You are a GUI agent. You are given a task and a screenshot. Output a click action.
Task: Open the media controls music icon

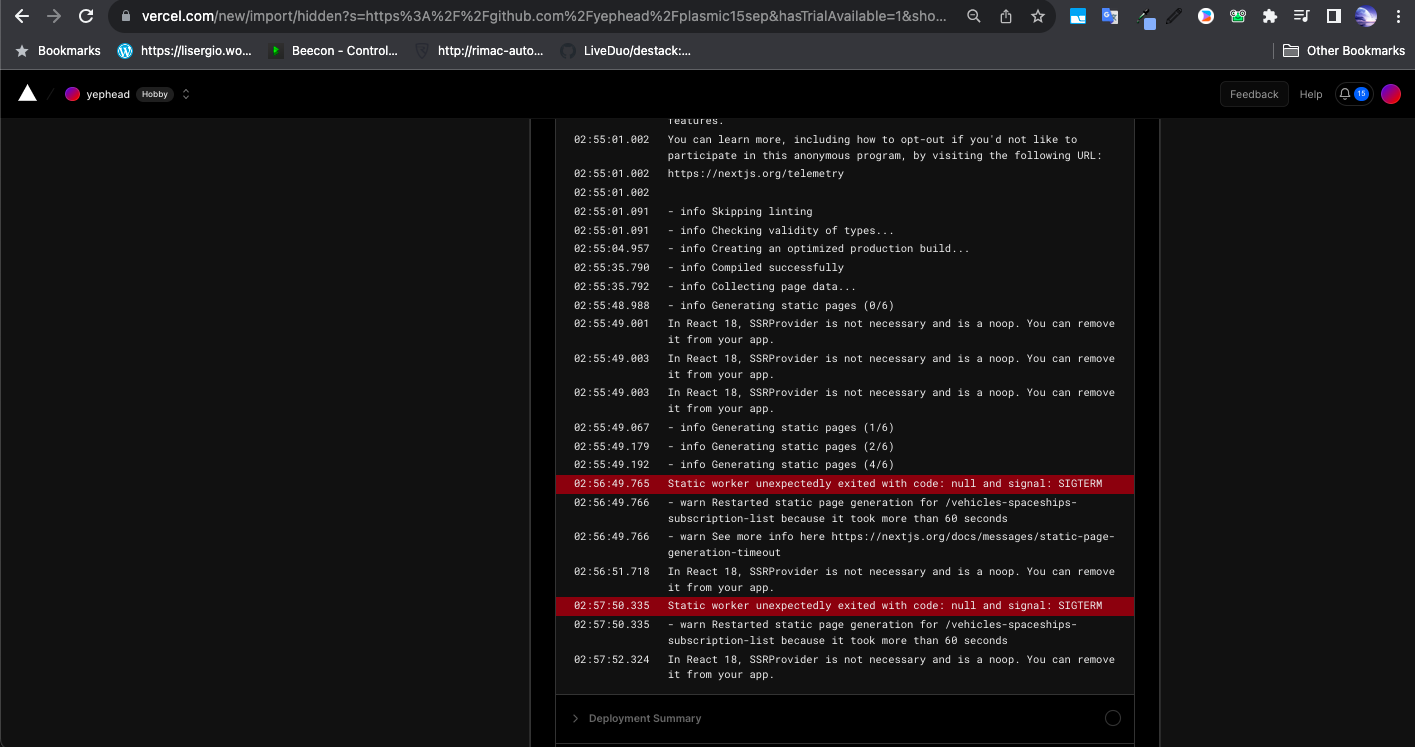pos(1301,16)
